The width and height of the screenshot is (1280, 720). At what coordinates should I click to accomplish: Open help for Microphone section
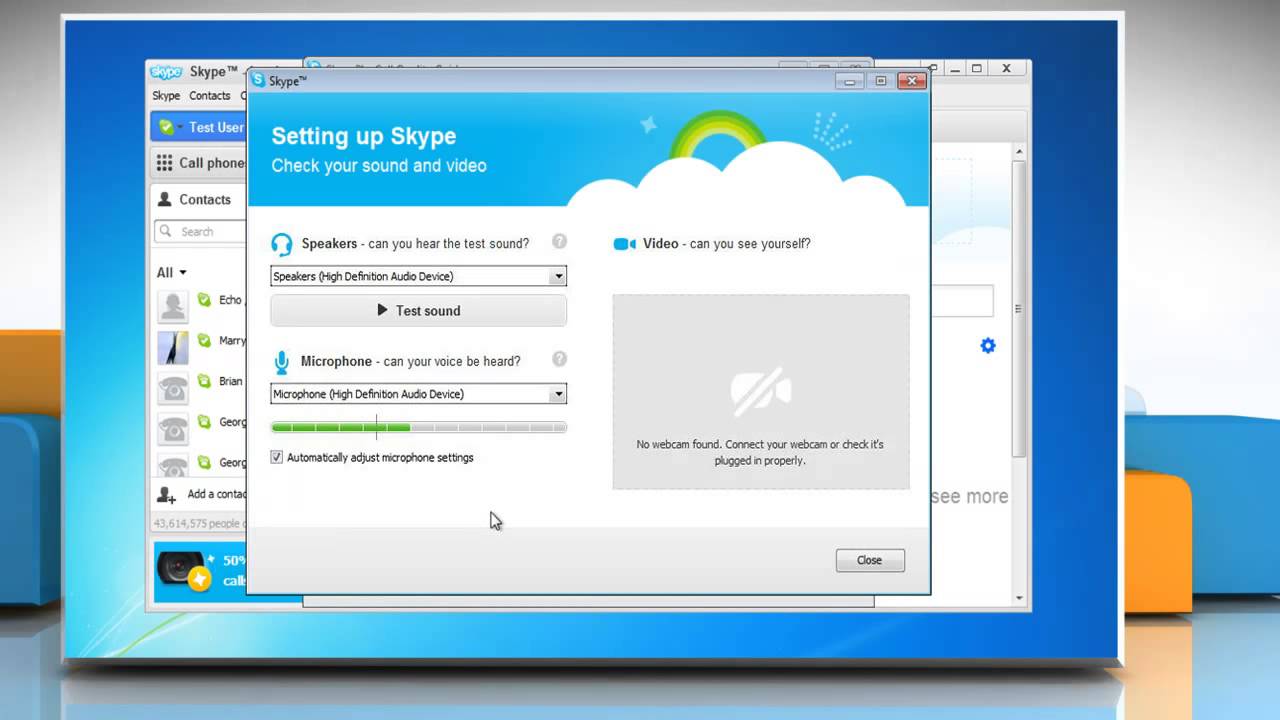(559, 359)
